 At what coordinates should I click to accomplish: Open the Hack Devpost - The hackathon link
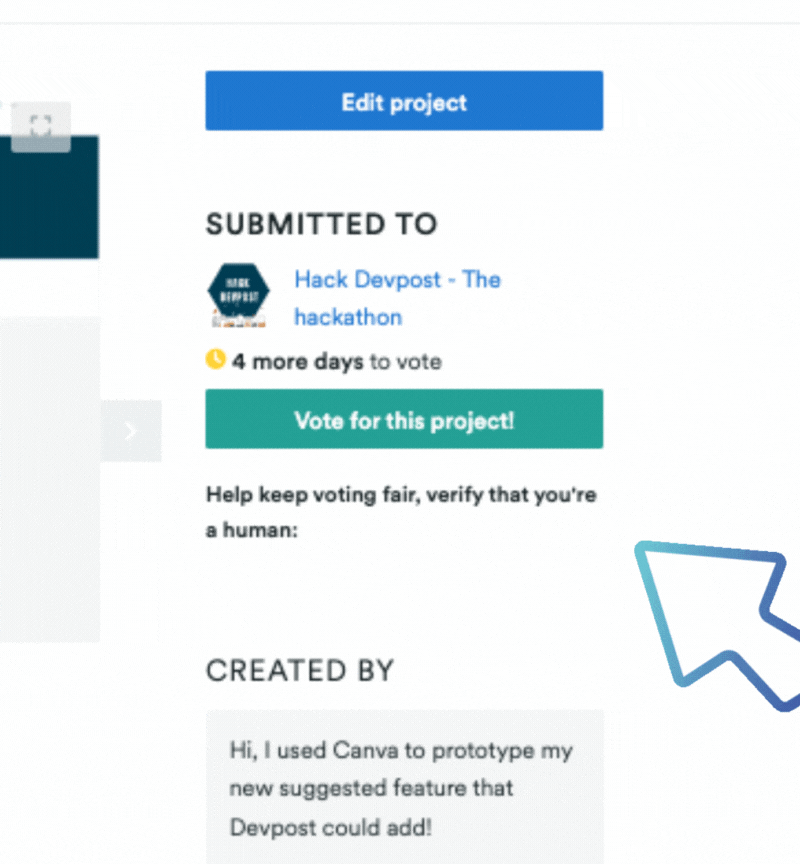tap(396, 280)
